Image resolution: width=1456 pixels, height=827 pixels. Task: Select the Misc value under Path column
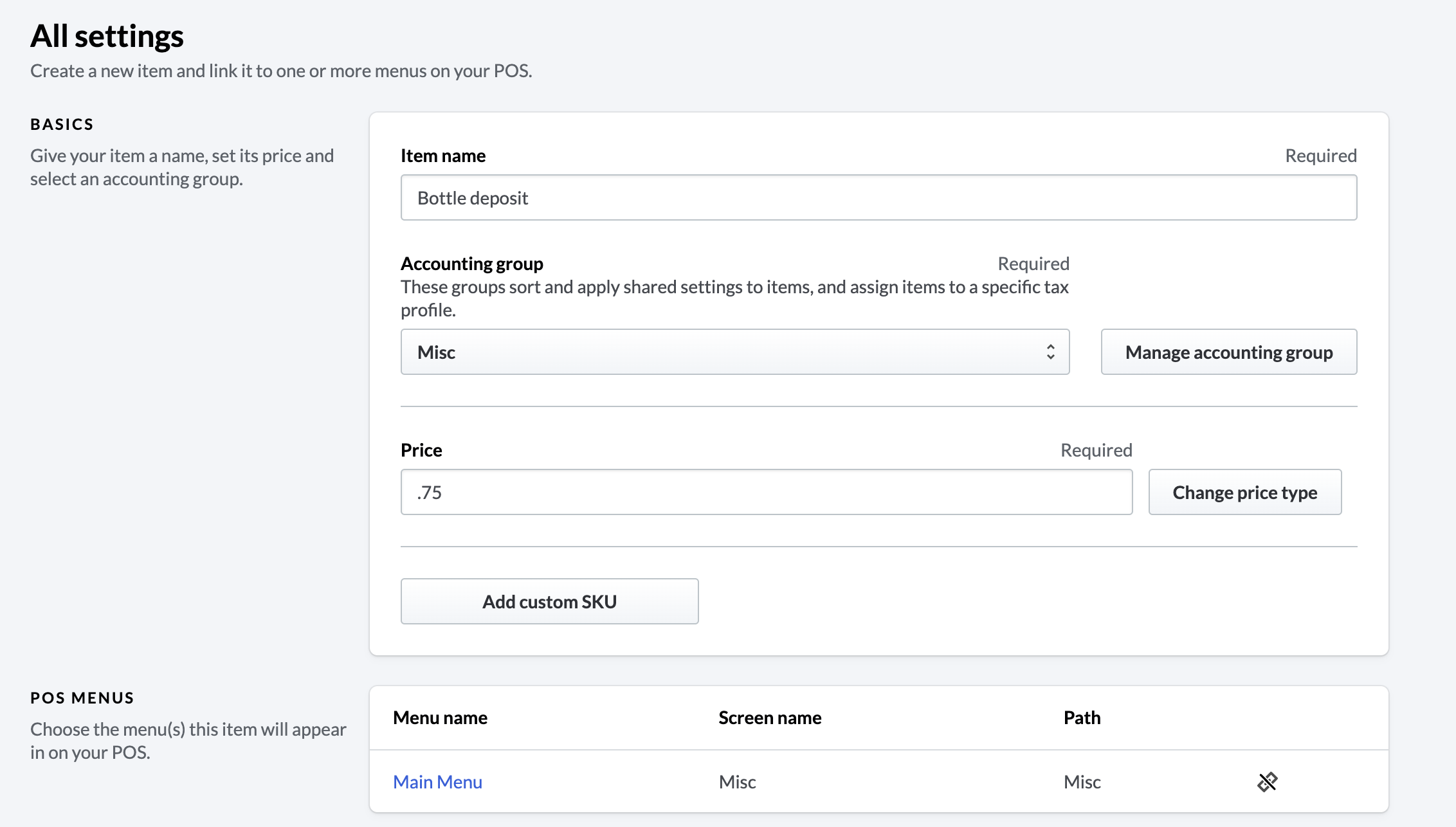[x=1082, y=782]
